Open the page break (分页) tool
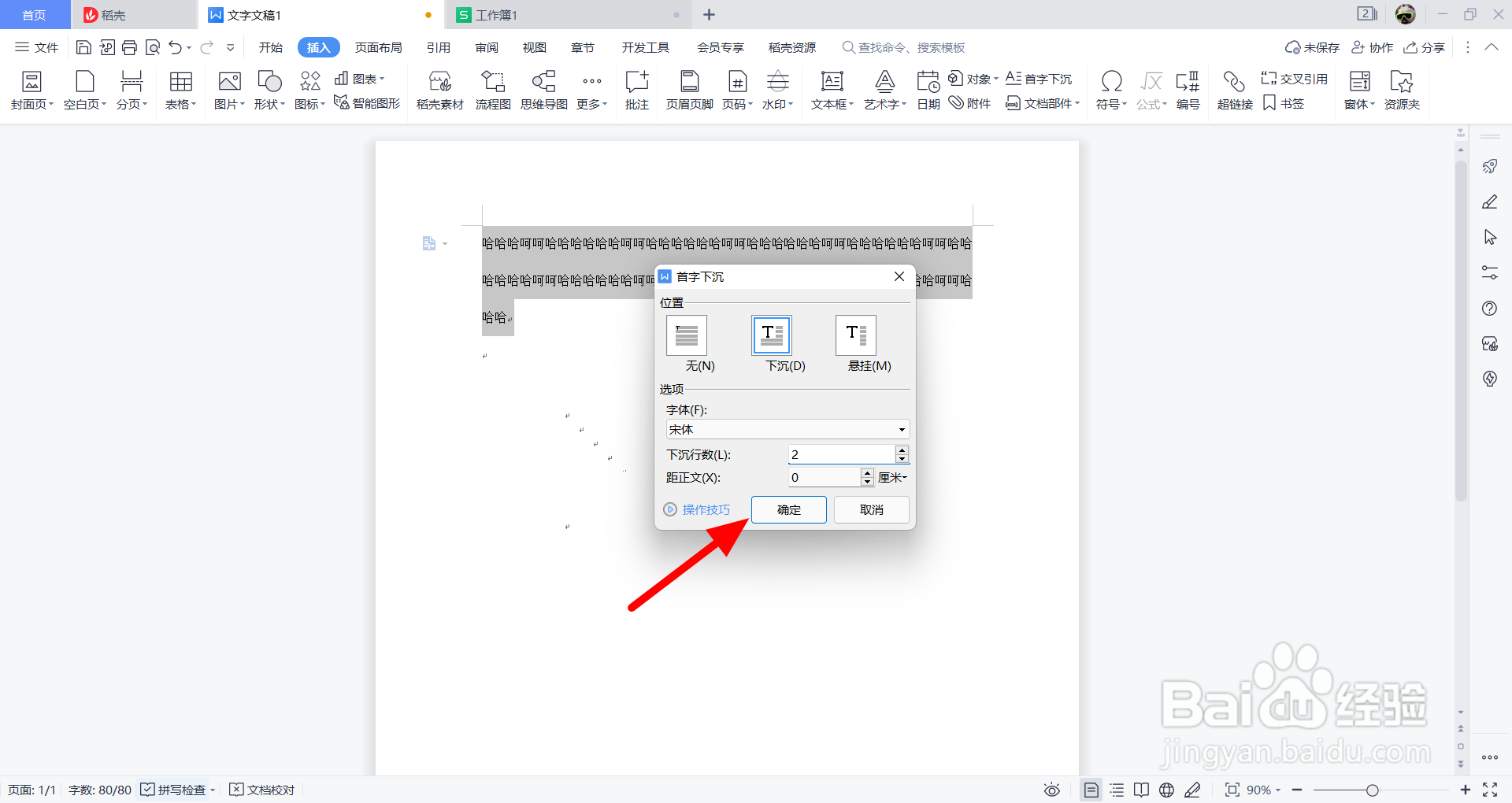This screenshot has height=803, width=1512. pos(132,91)
